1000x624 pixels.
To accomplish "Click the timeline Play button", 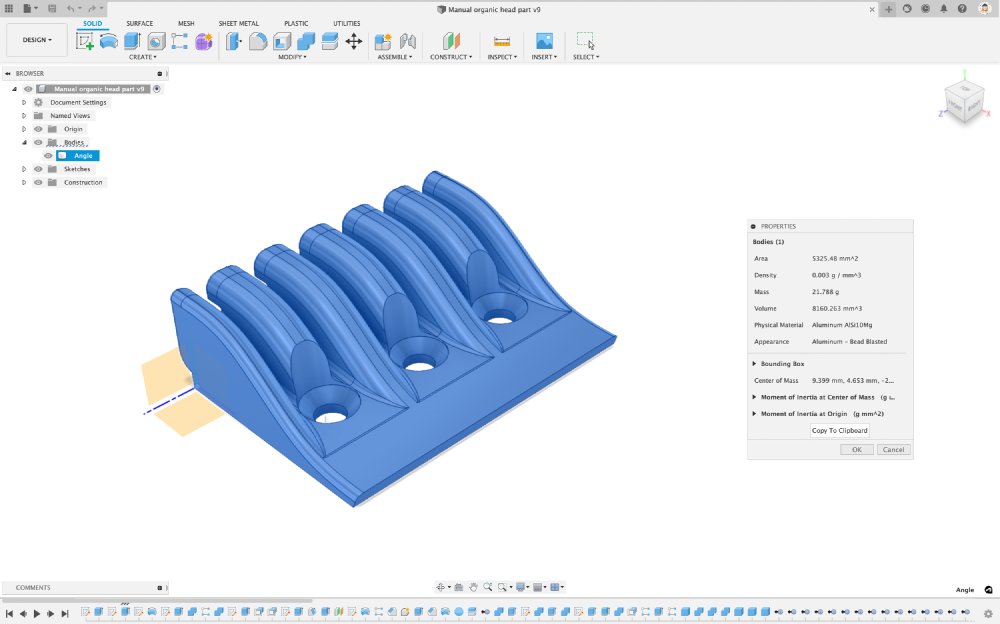I will point(37,613).
